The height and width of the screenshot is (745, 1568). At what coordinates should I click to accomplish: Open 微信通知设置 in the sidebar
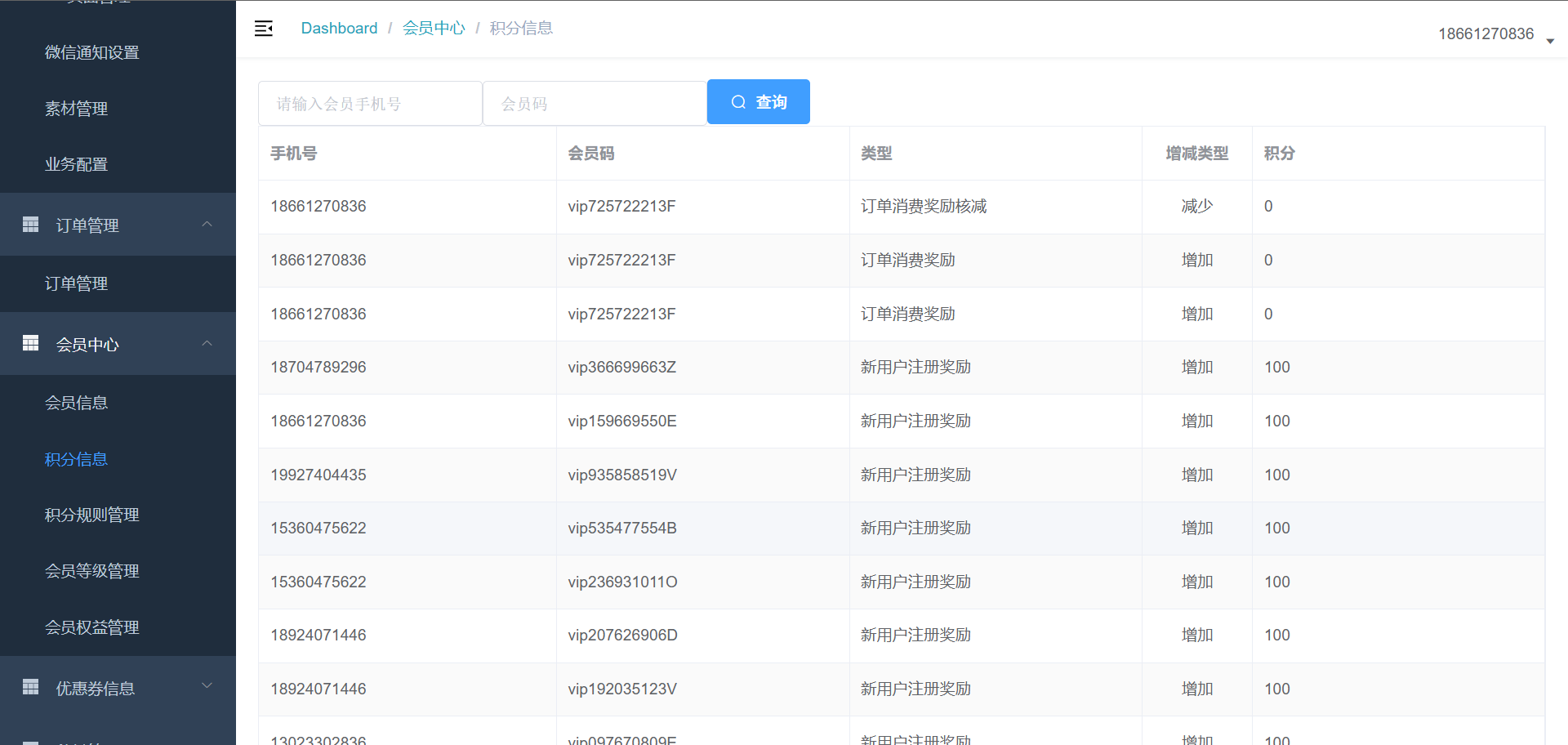[x=92, y=53]
